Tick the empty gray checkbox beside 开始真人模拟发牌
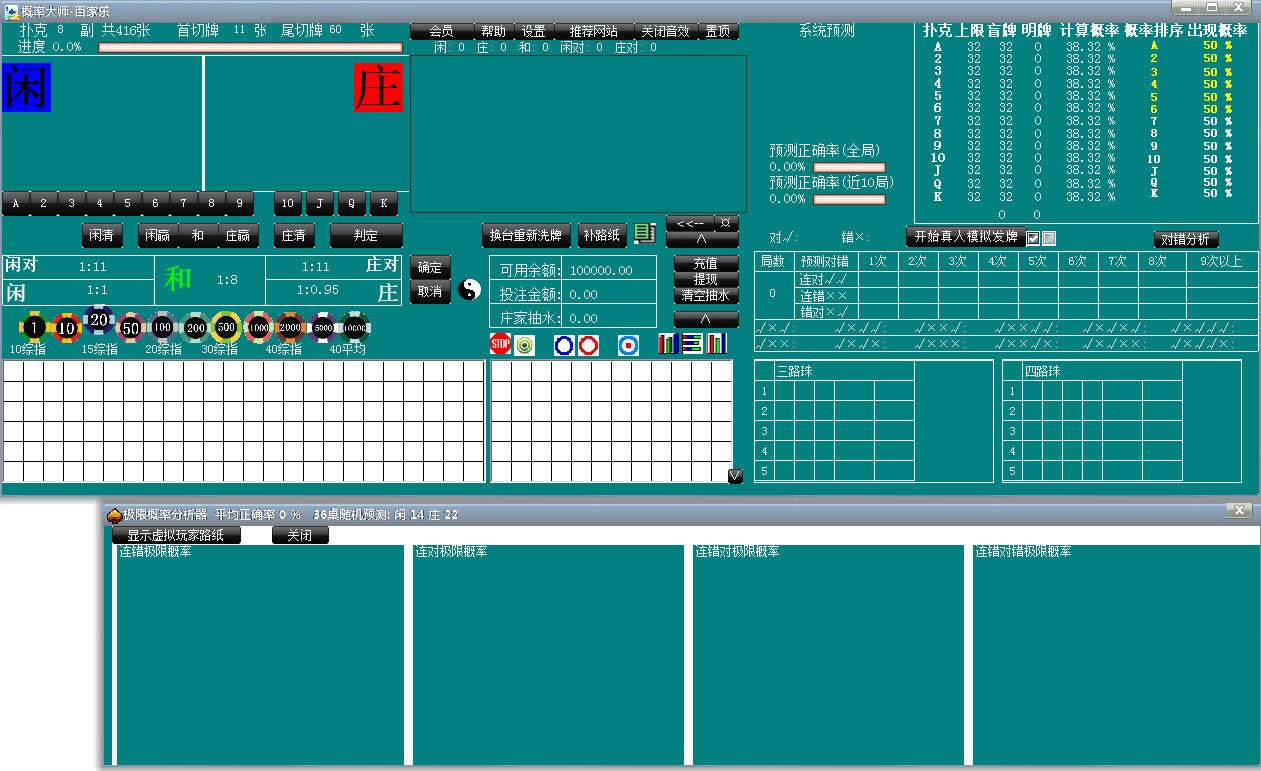 [x=1049, y=238]
